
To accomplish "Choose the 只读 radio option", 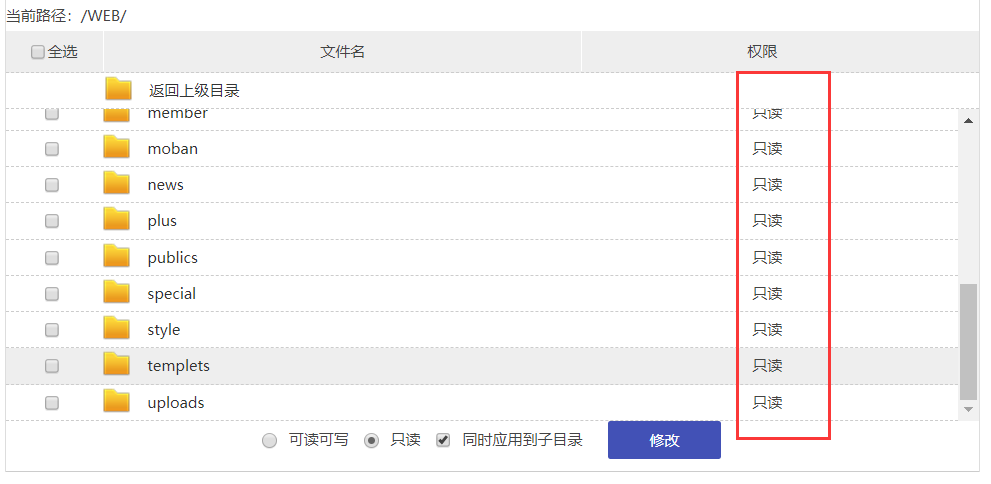I will click(x=371, y=441).
